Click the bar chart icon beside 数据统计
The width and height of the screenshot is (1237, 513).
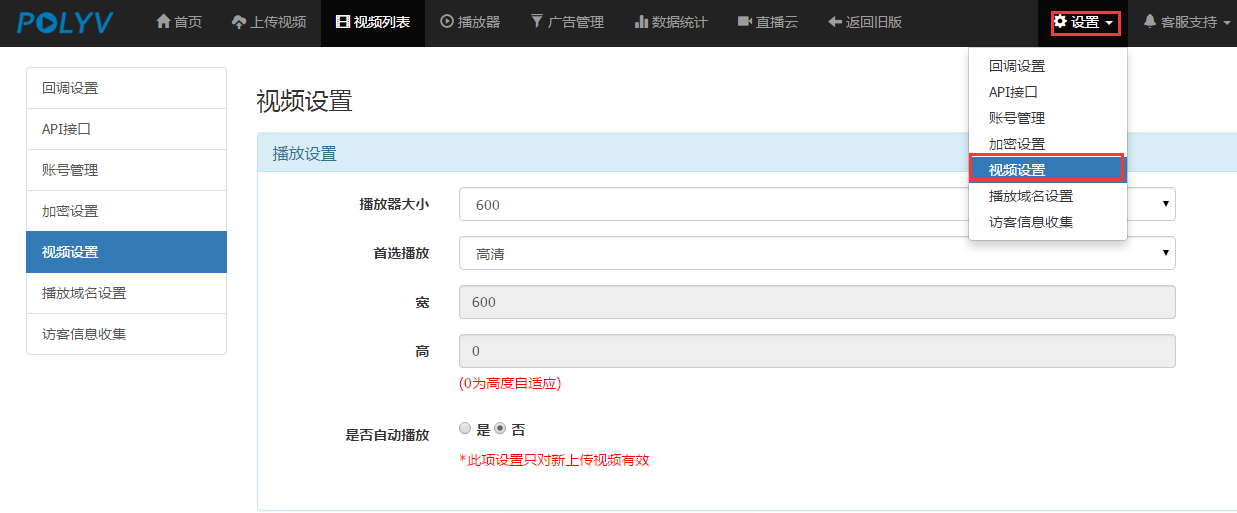(x=641, y=21)
